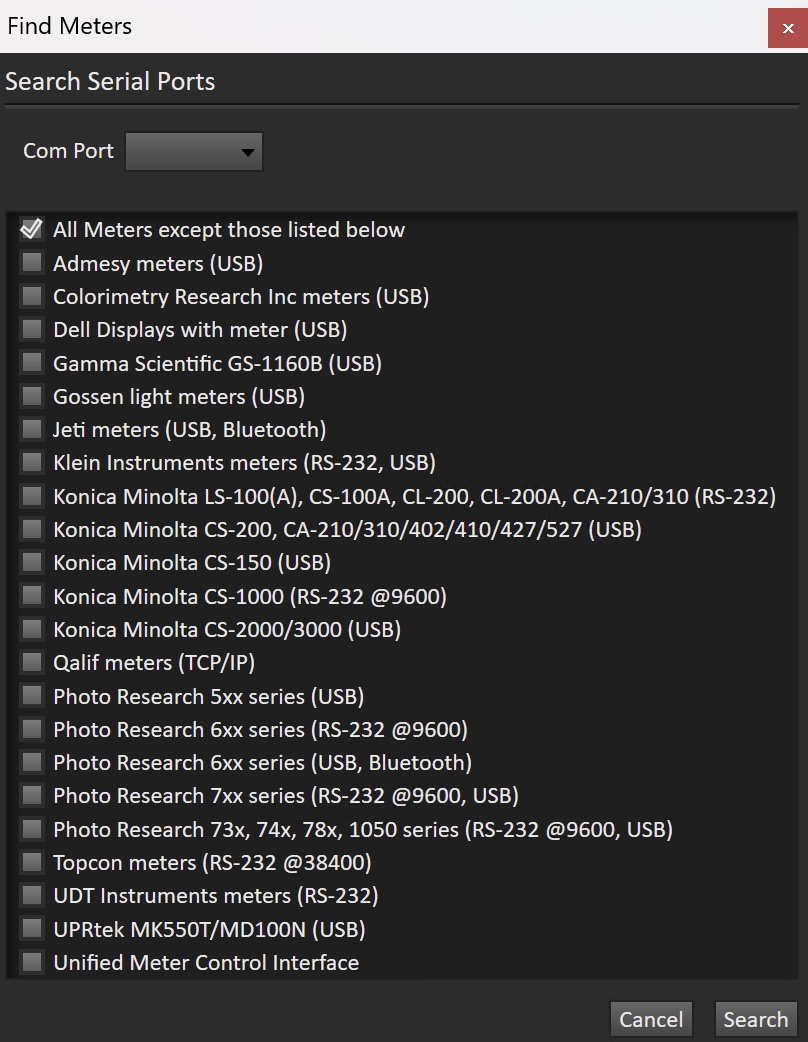
Task: Select Gossen light meters checkbox
Action: (32, 396)
